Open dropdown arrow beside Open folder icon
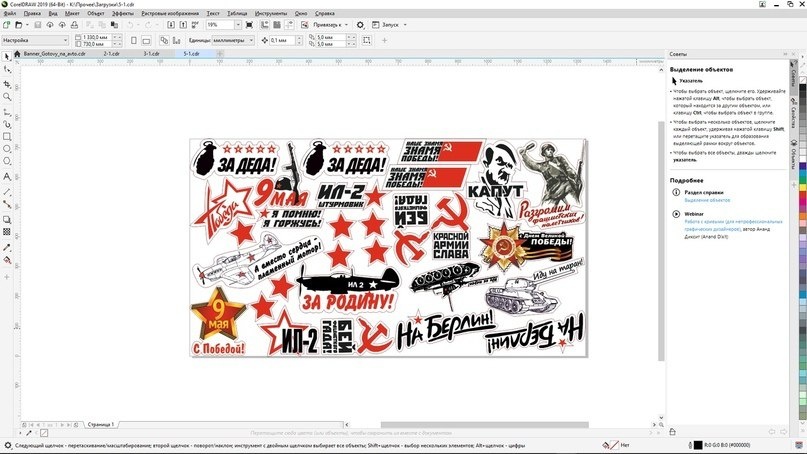The width and height of the screenshot is (807, 454). [27, 25]
